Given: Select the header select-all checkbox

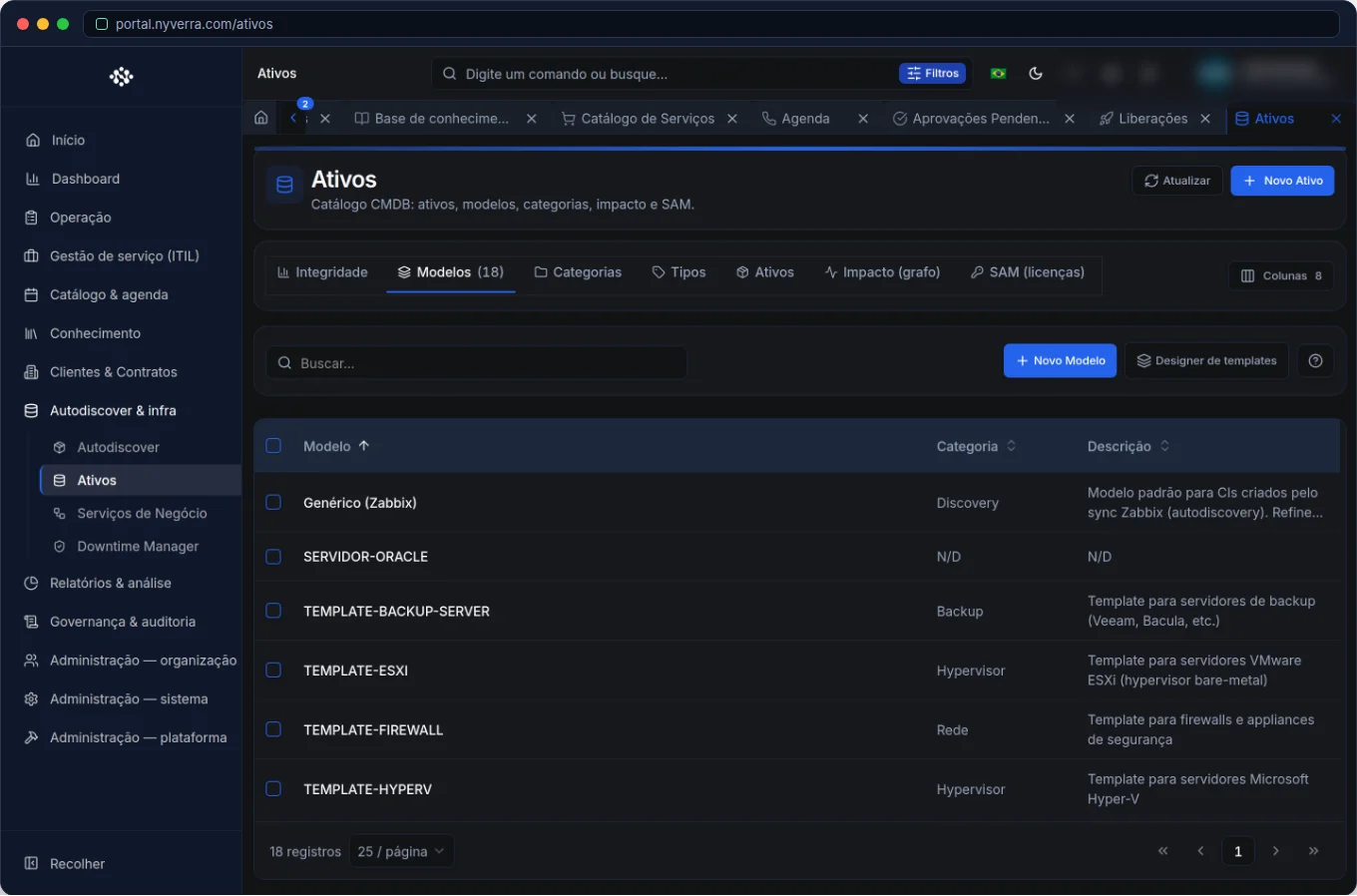Looking at the screenshot, I should click(273, 446).
